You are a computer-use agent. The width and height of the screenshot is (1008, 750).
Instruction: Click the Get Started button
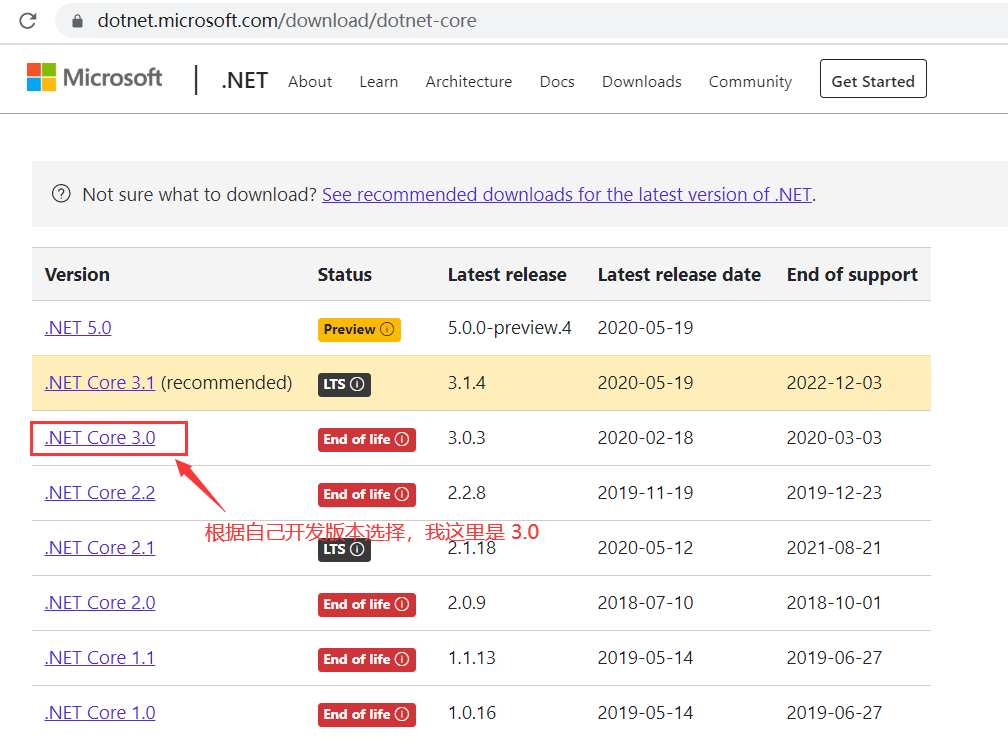point(873,78)
